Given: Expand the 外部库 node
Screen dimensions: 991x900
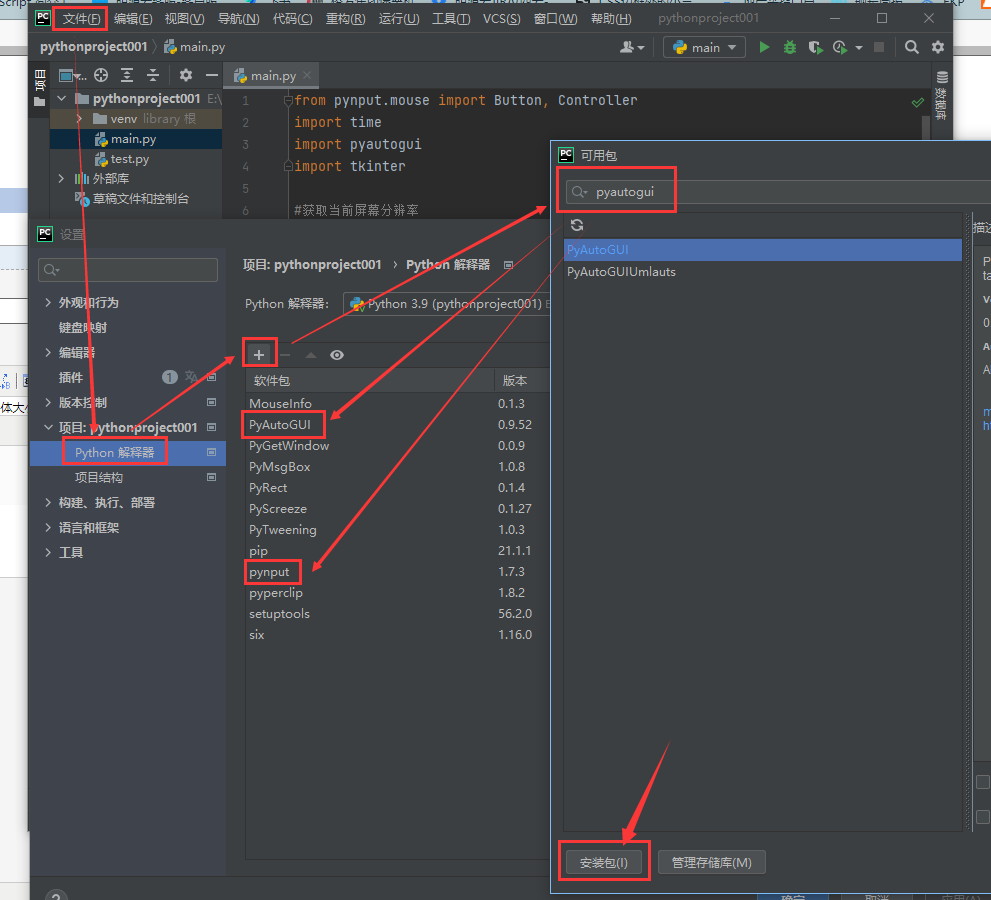Looking at the screenshot, I should coord(61,179).
